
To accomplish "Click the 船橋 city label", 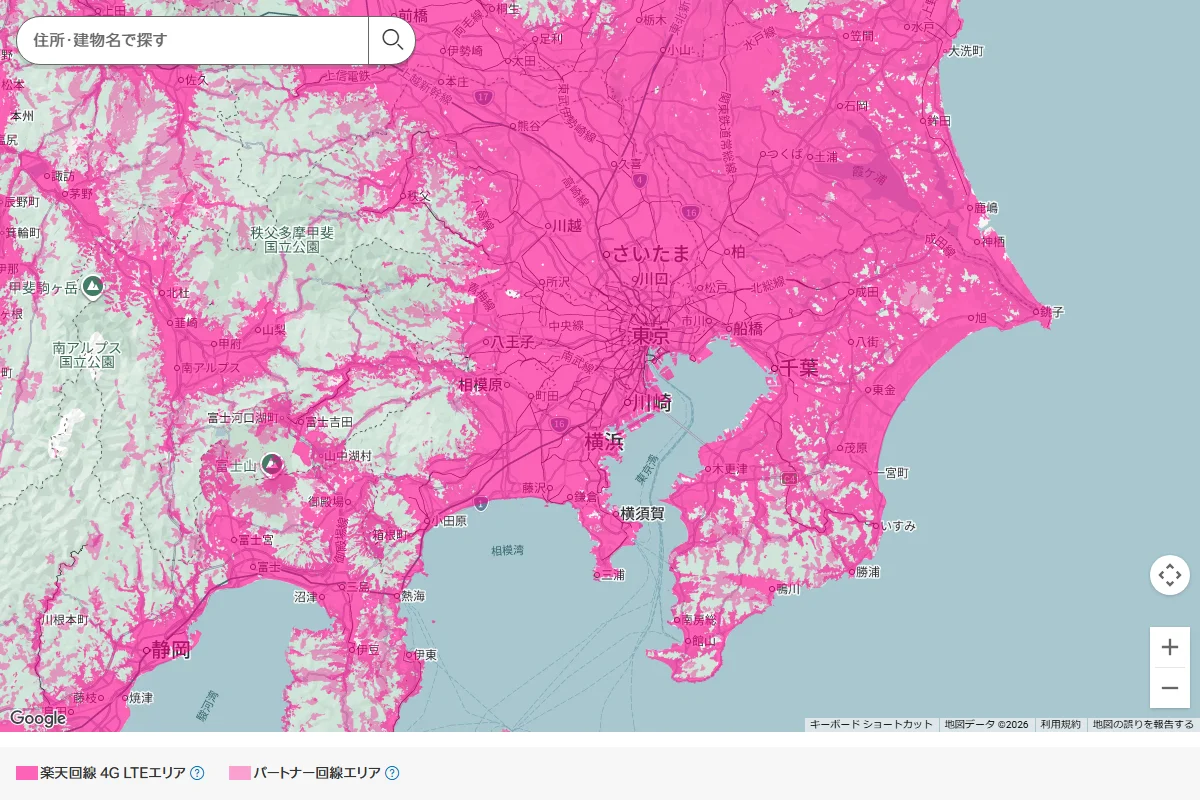I will pyautogui.click(x=748, y=327).
